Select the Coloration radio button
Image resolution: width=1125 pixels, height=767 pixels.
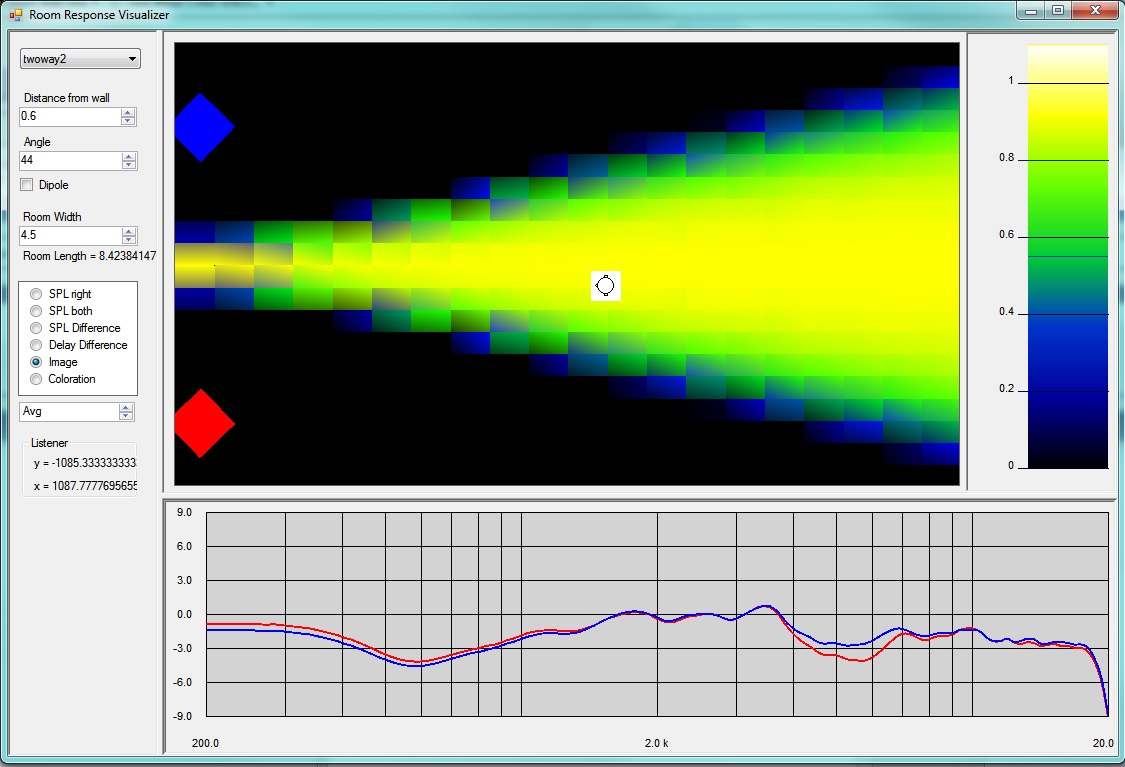coord(36,379)
